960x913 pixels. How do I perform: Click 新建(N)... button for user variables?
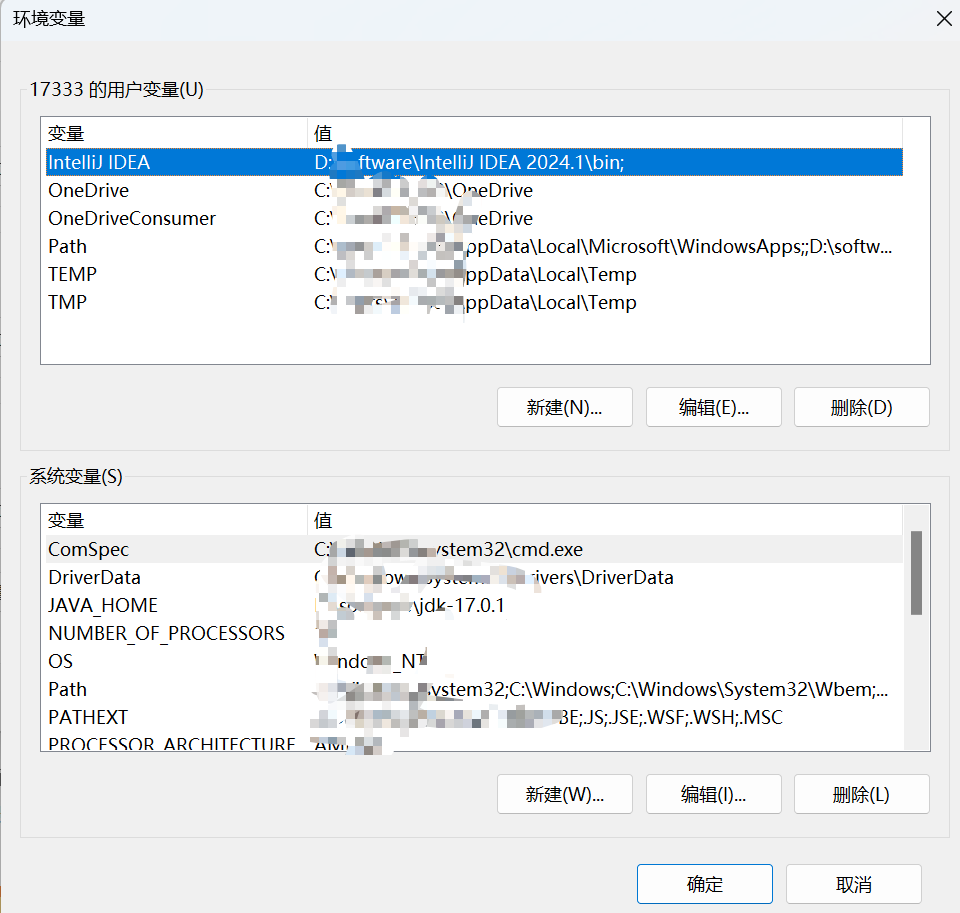564,407
